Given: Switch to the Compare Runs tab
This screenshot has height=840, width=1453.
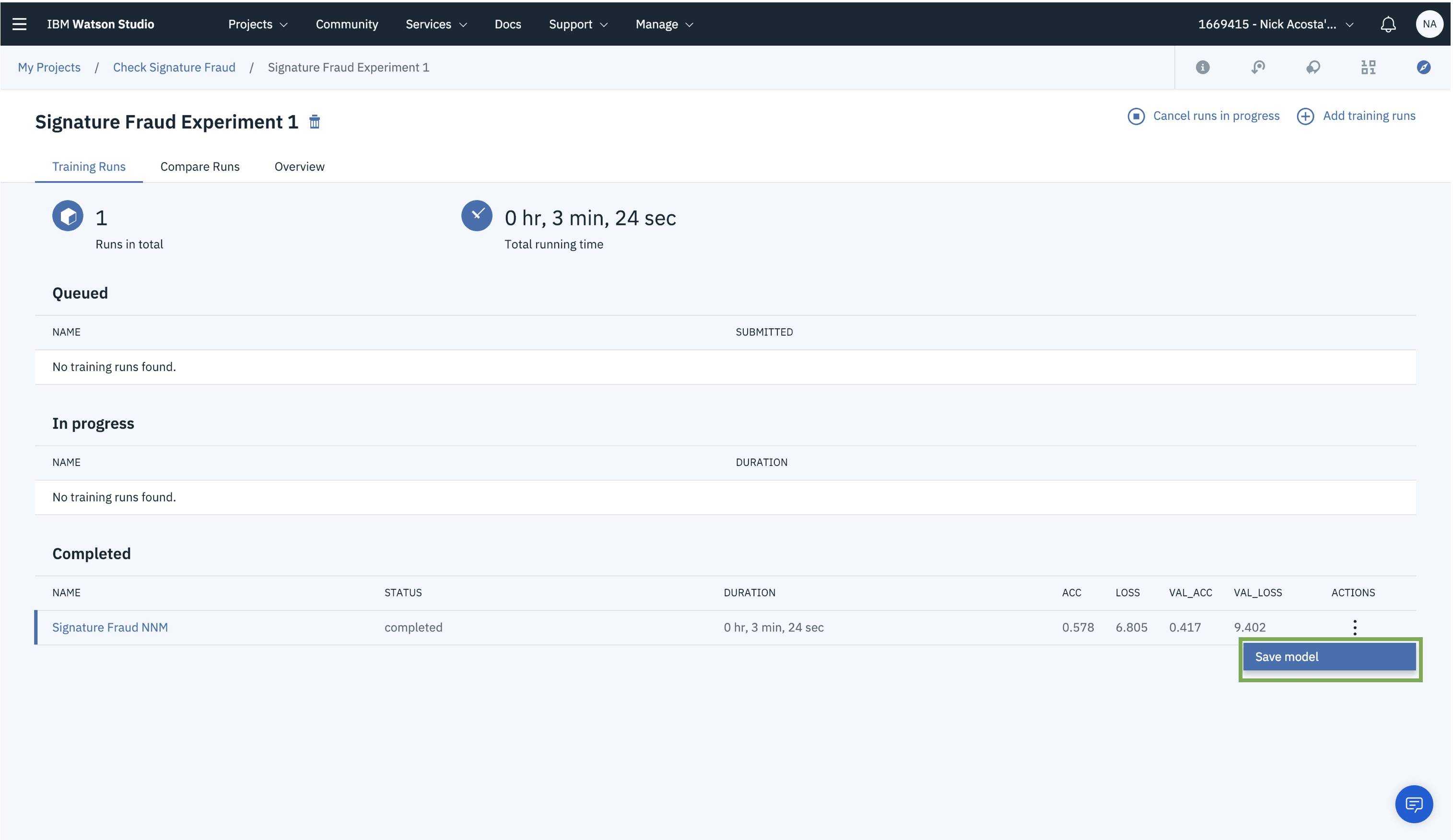Looking at the screenshot, I should tap(199, 167).
